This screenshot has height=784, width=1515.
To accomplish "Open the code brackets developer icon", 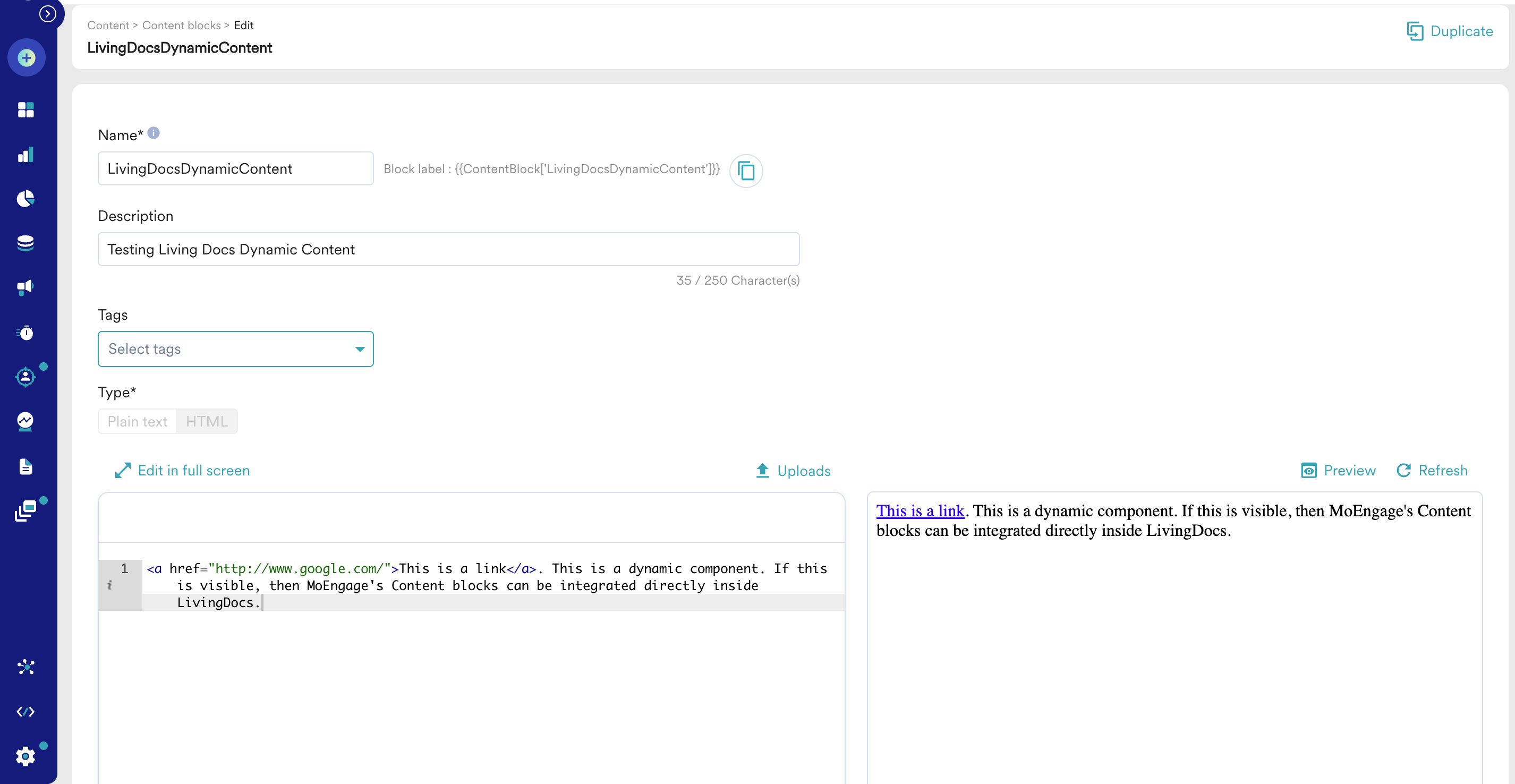I will (26, 712).
